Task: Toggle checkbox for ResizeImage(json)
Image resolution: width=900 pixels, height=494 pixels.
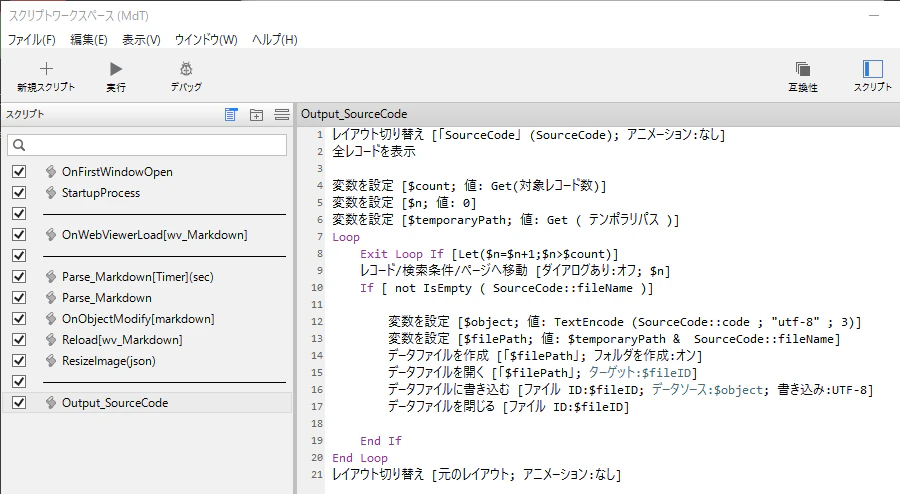Action: [x=19, y=360]
